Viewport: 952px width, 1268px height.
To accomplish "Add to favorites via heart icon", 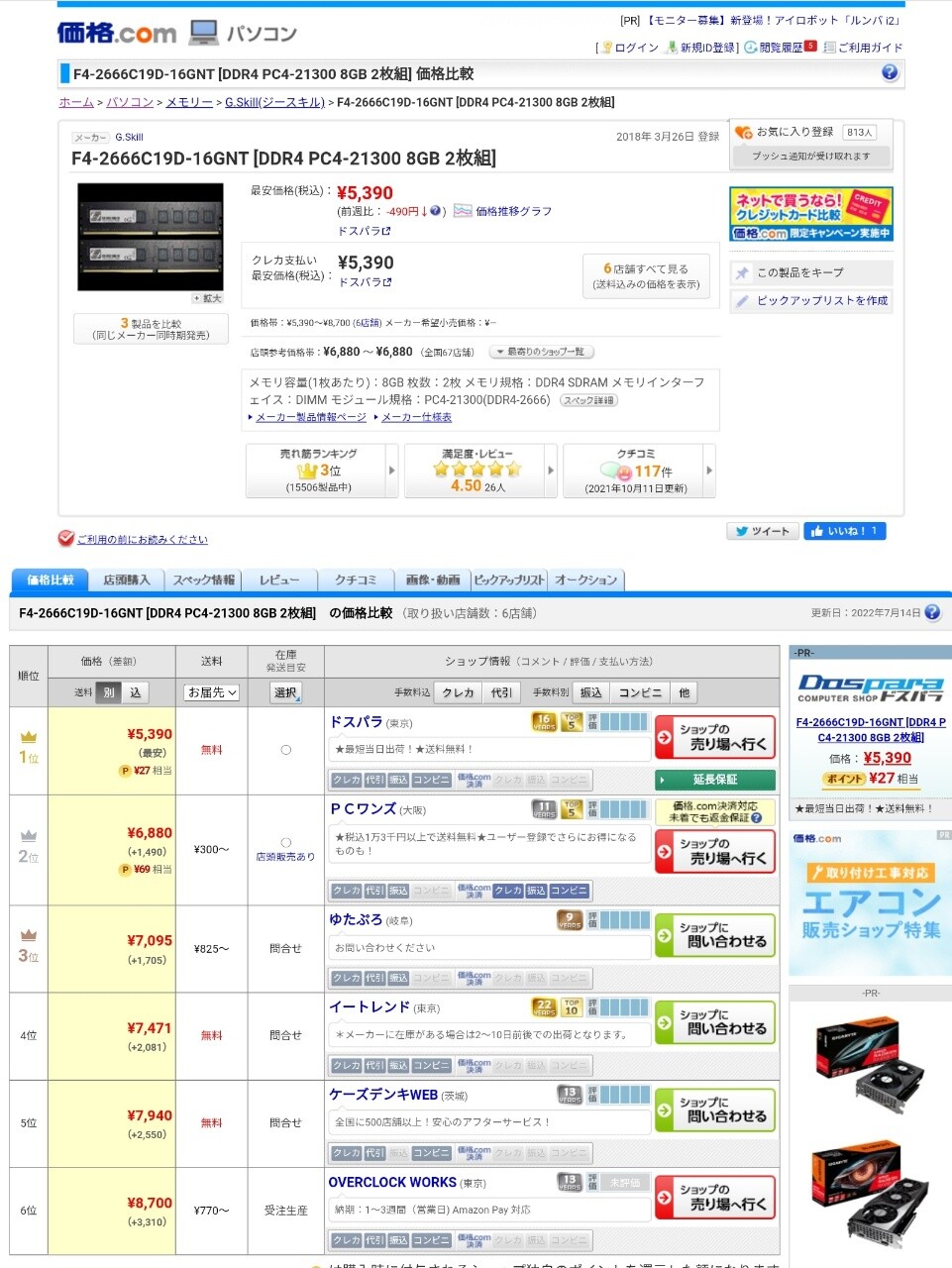I will pos(743,132).
